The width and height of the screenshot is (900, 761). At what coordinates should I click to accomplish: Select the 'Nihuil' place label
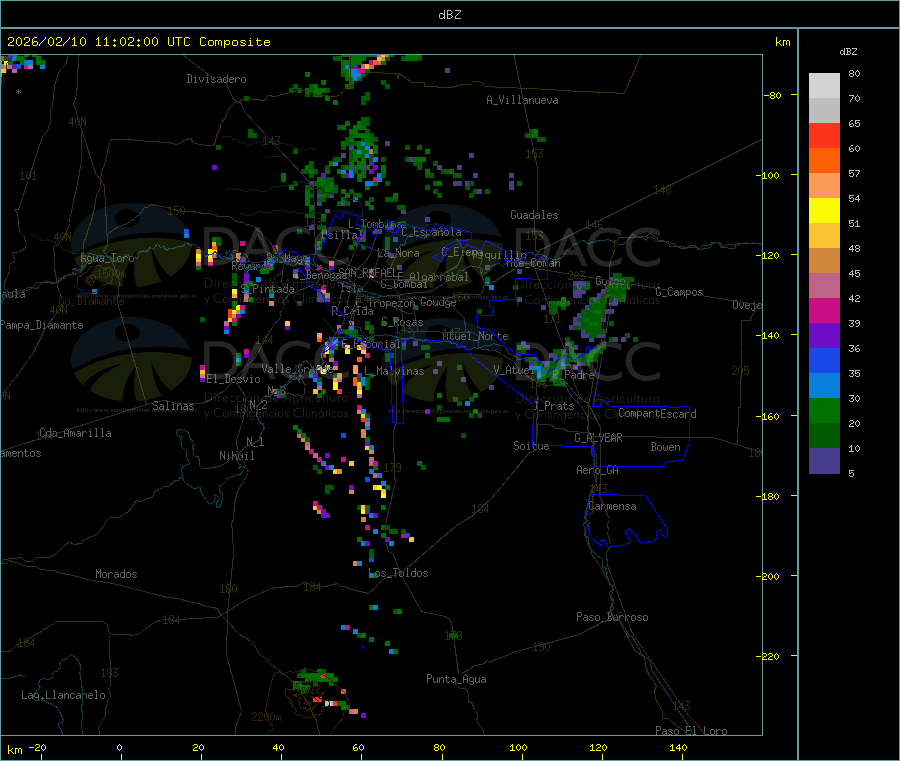(x=236, y=456)
